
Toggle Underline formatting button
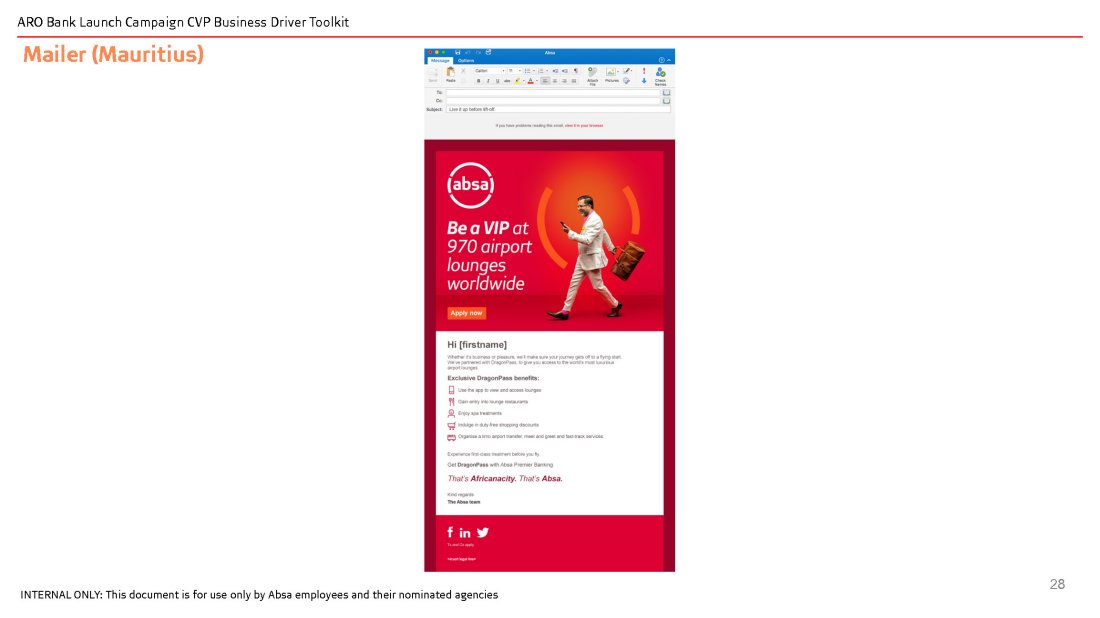coord(497,81)
